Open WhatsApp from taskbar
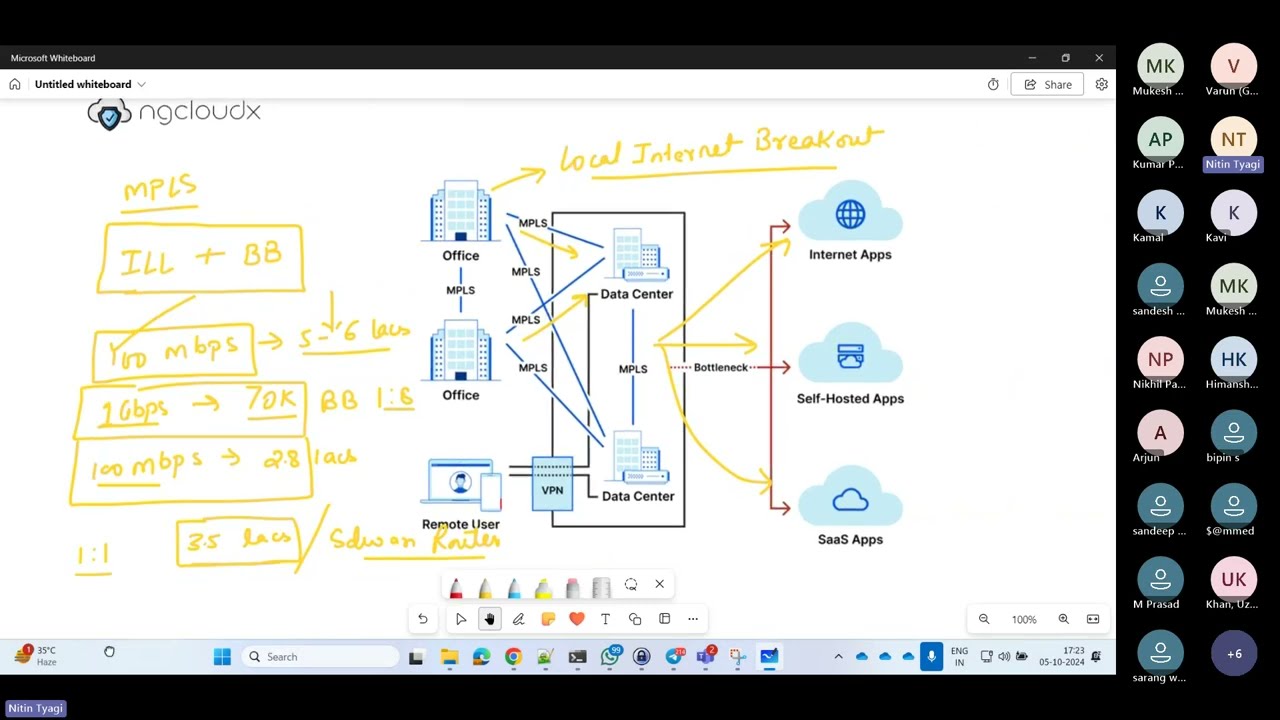This screenshot has width=1280, height=720. (610, 657)
